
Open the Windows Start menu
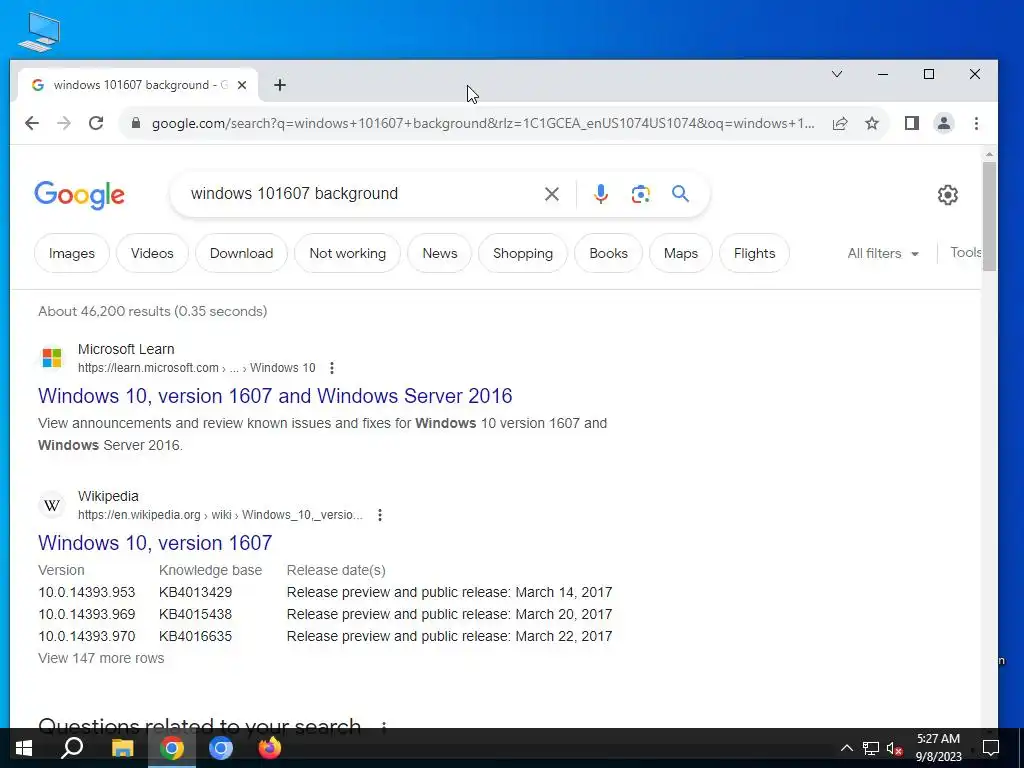(x=24, y=748)
